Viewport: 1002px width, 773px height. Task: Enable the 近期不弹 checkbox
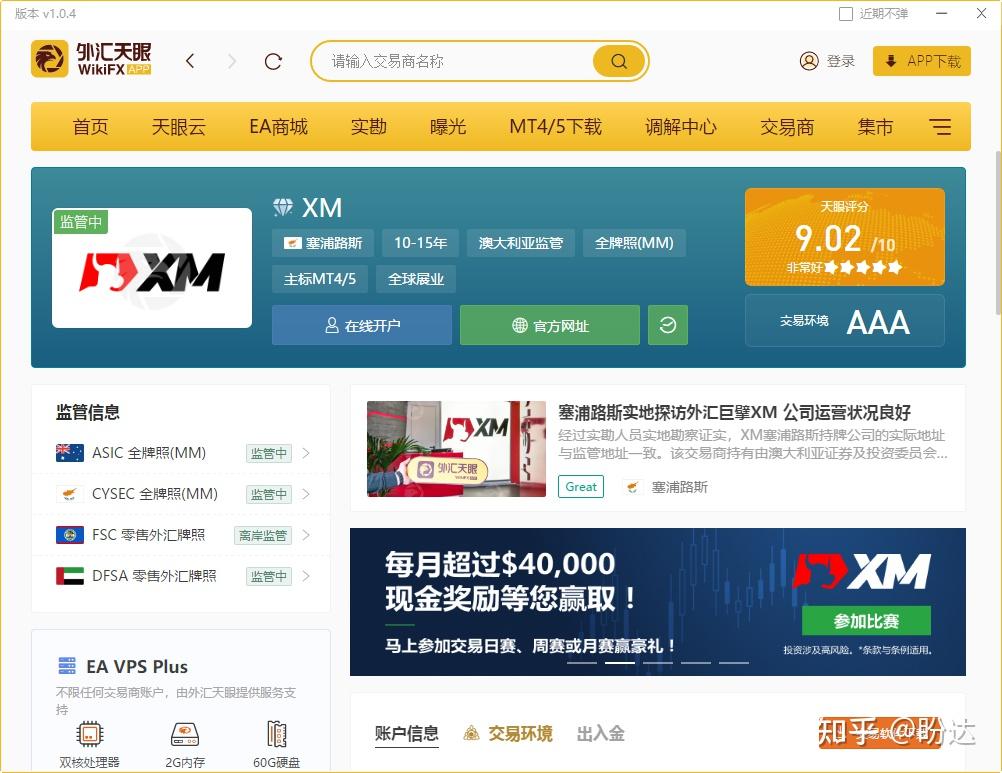(x=845, y=13)
